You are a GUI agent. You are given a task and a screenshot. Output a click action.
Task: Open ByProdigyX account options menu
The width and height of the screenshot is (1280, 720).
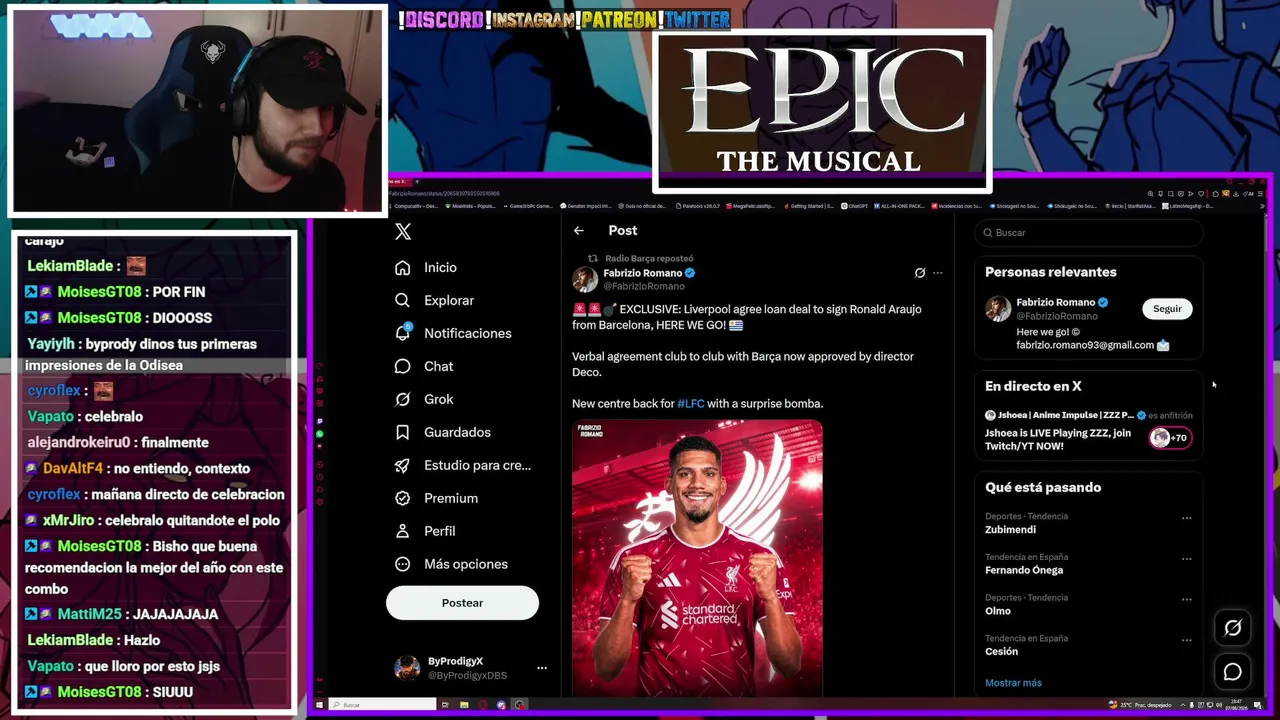tap(542, 668)
